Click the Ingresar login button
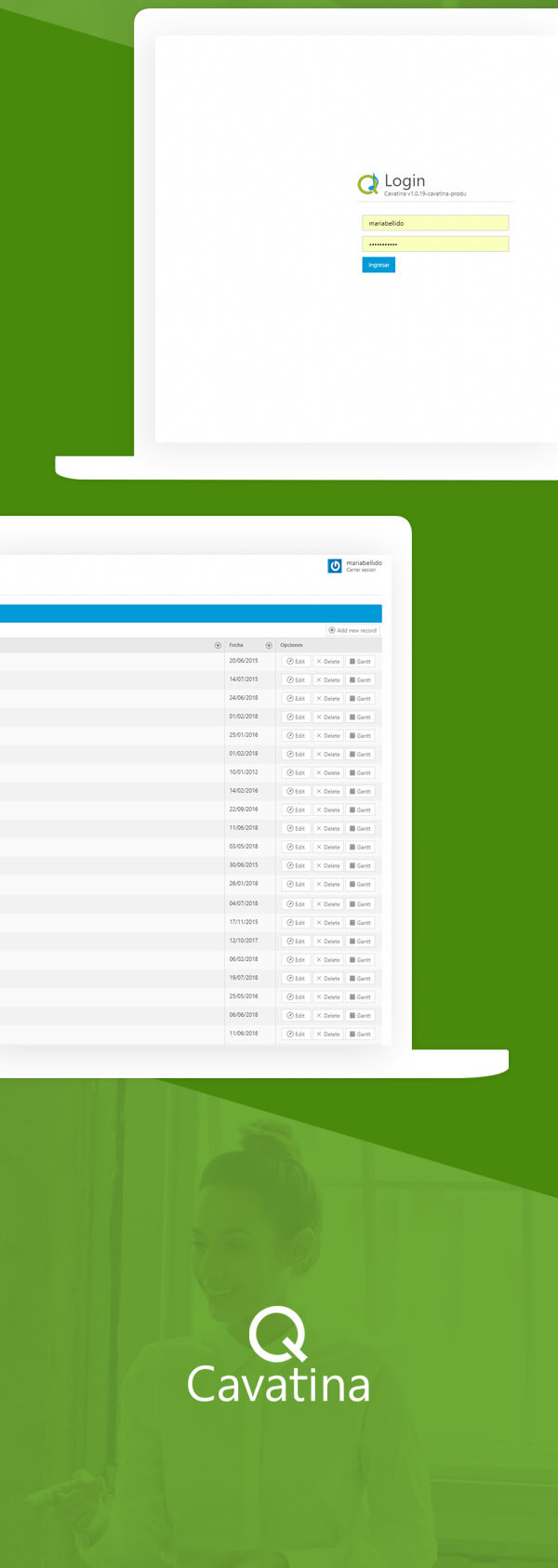The image size is (558, 1568). point(379,265)
